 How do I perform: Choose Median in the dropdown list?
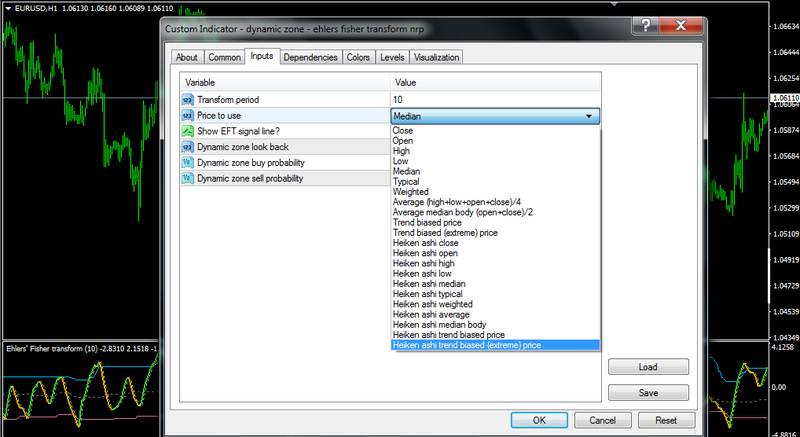pos(495,171)
